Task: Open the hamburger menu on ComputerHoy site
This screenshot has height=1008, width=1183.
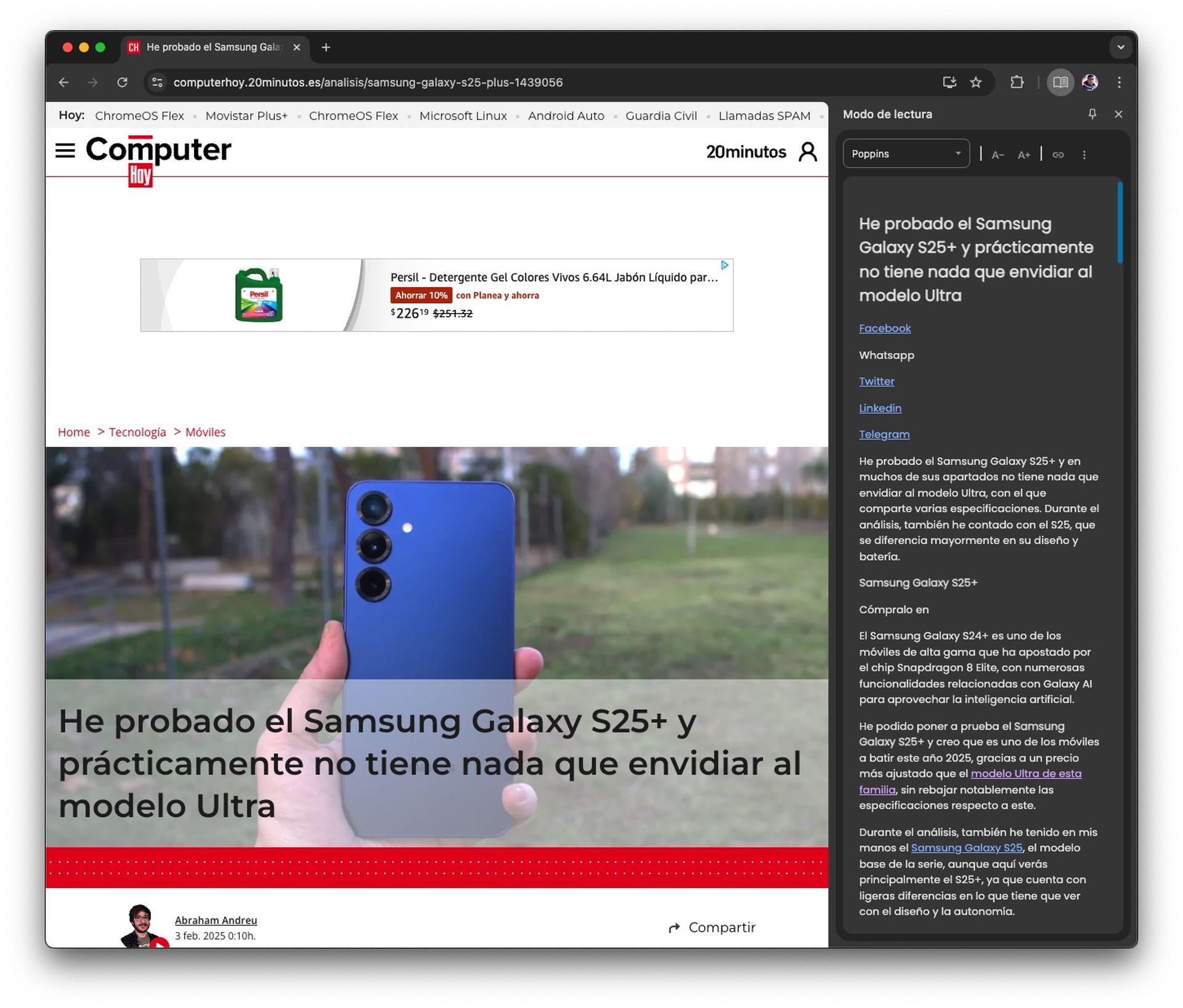Action: pos(65,151)
